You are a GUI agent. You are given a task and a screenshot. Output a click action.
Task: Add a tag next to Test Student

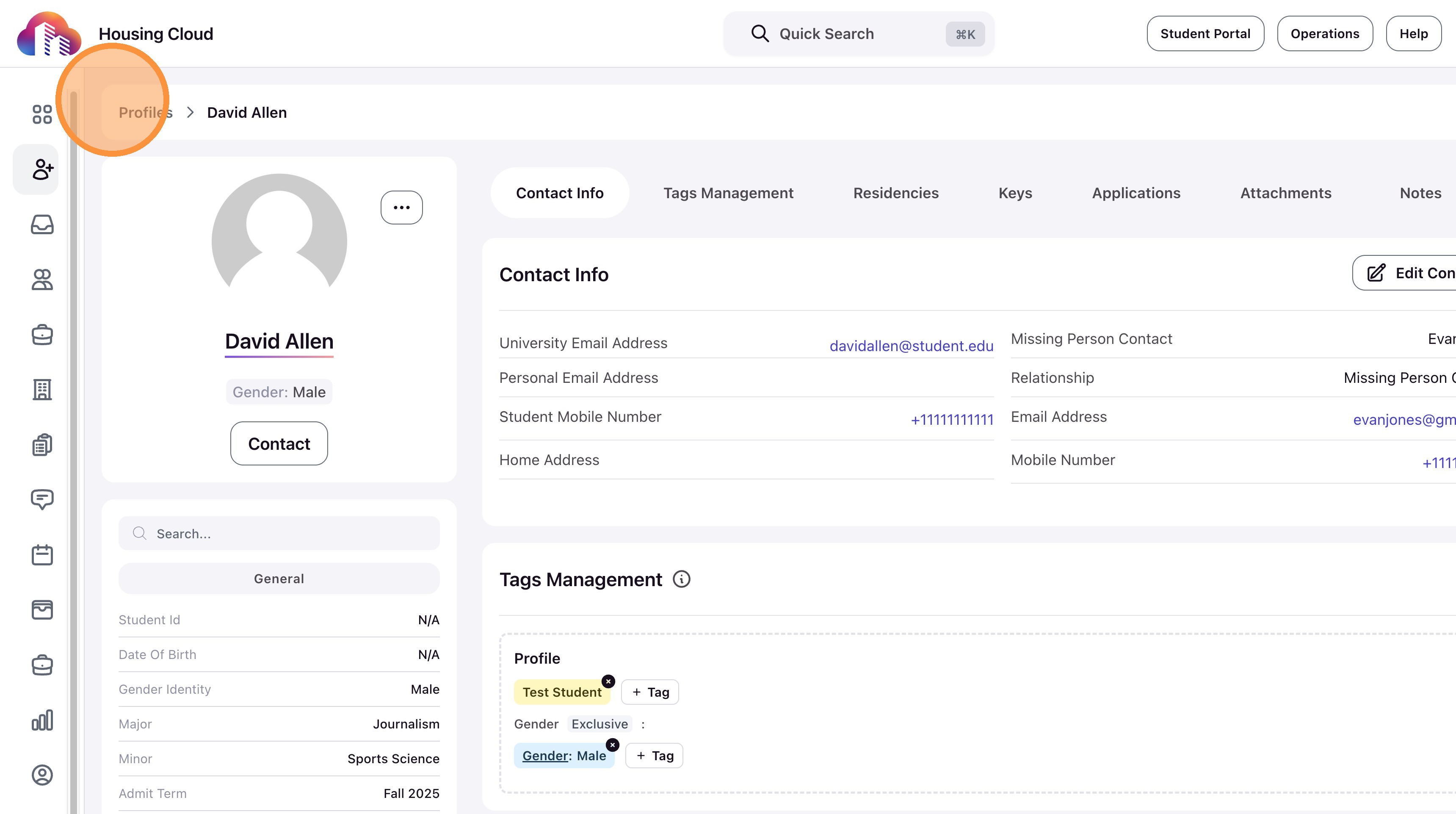click(650, 692)
